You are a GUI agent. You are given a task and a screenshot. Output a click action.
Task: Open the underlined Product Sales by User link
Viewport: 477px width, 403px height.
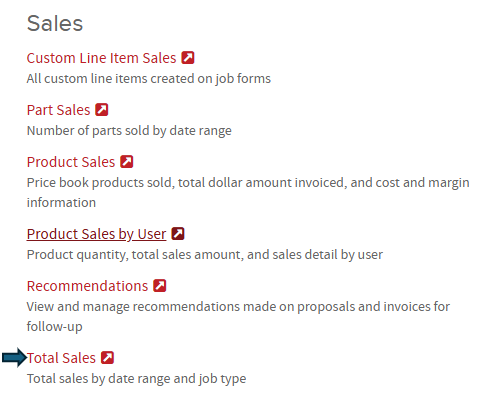pos(96,234)
